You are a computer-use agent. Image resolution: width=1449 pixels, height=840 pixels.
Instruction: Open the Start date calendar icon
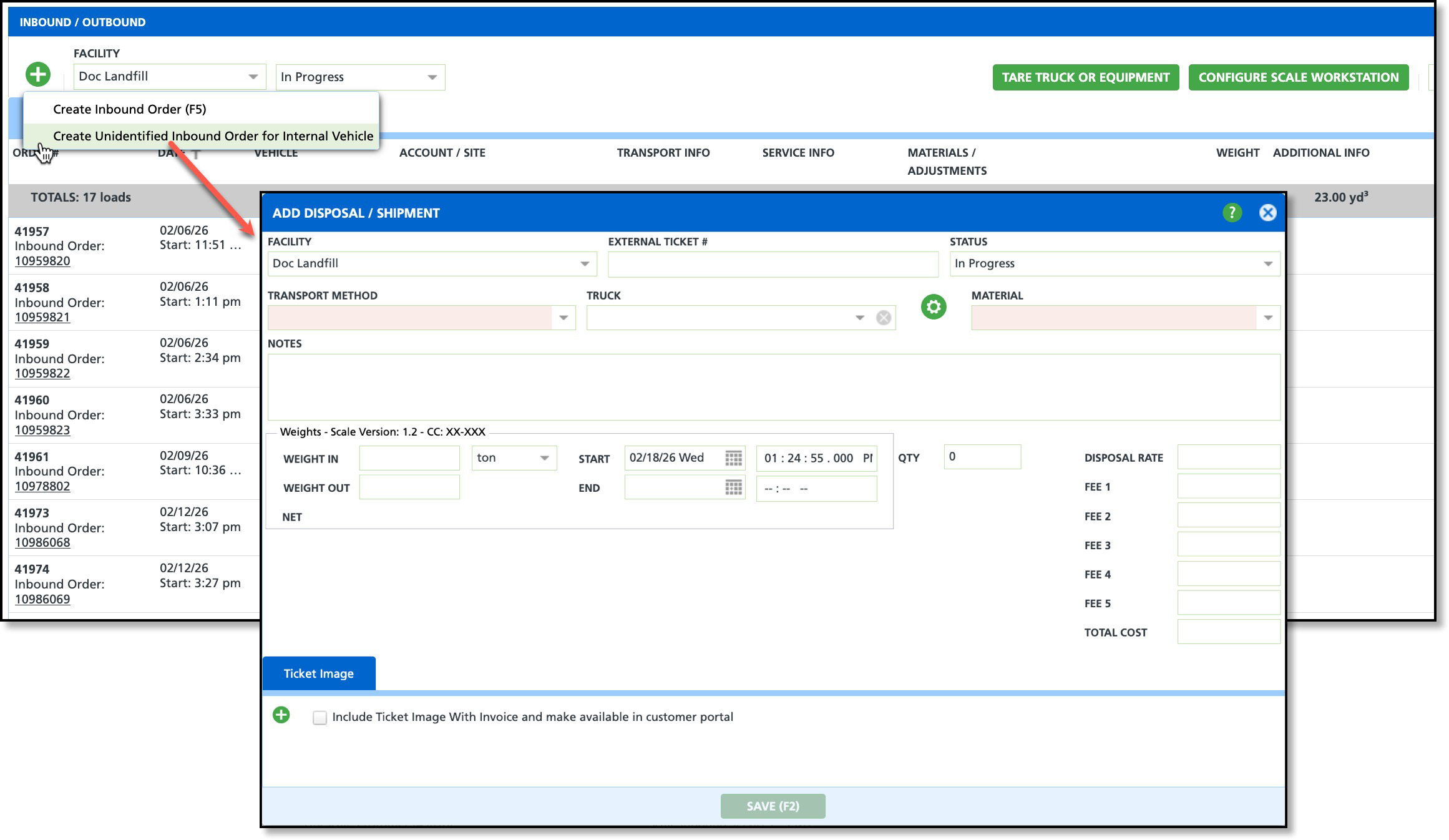click(x=733, y=458)
